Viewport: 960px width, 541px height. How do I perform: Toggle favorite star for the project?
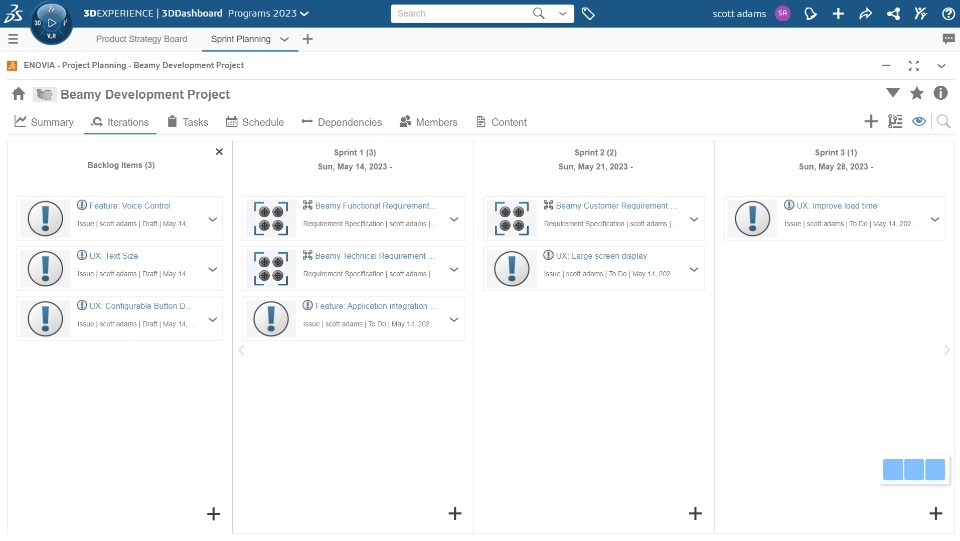point(917,93)
